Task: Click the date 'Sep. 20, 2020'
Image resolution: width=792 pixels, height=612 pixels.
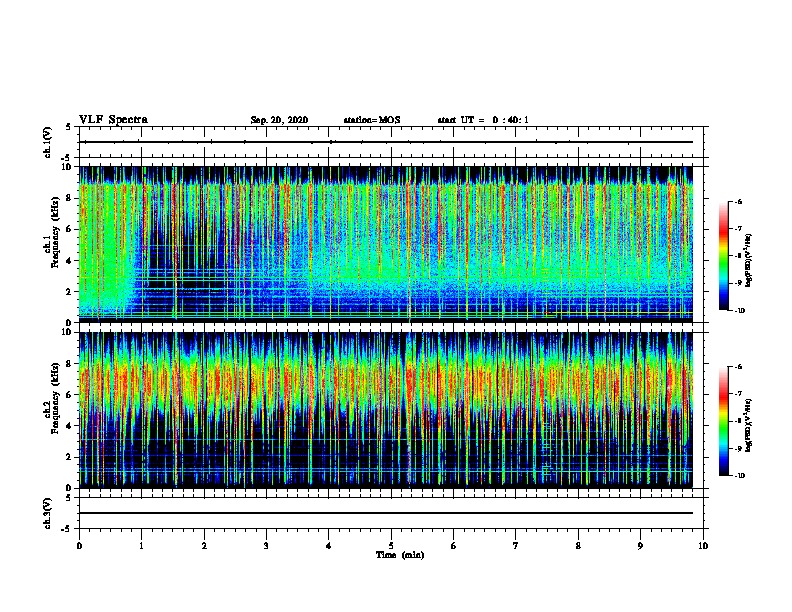Action: point(279,120)
